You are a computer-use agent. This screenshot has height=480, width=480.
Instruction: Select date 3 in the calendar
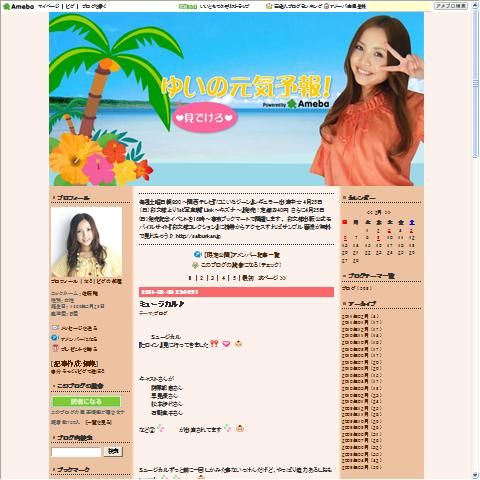[x=389, y=230]
